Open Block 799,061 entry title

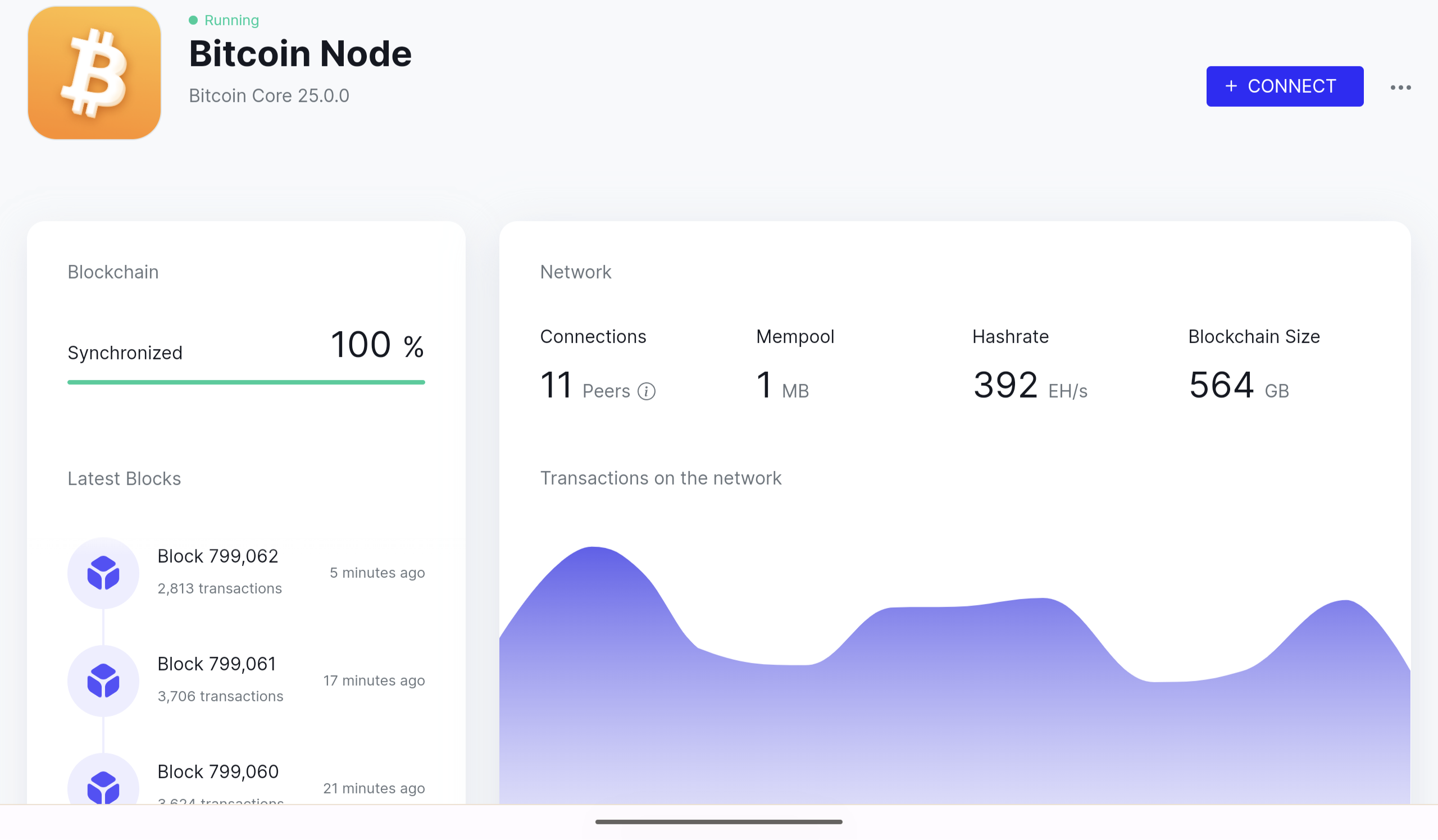pyautogui.click(x=216, y=664)
